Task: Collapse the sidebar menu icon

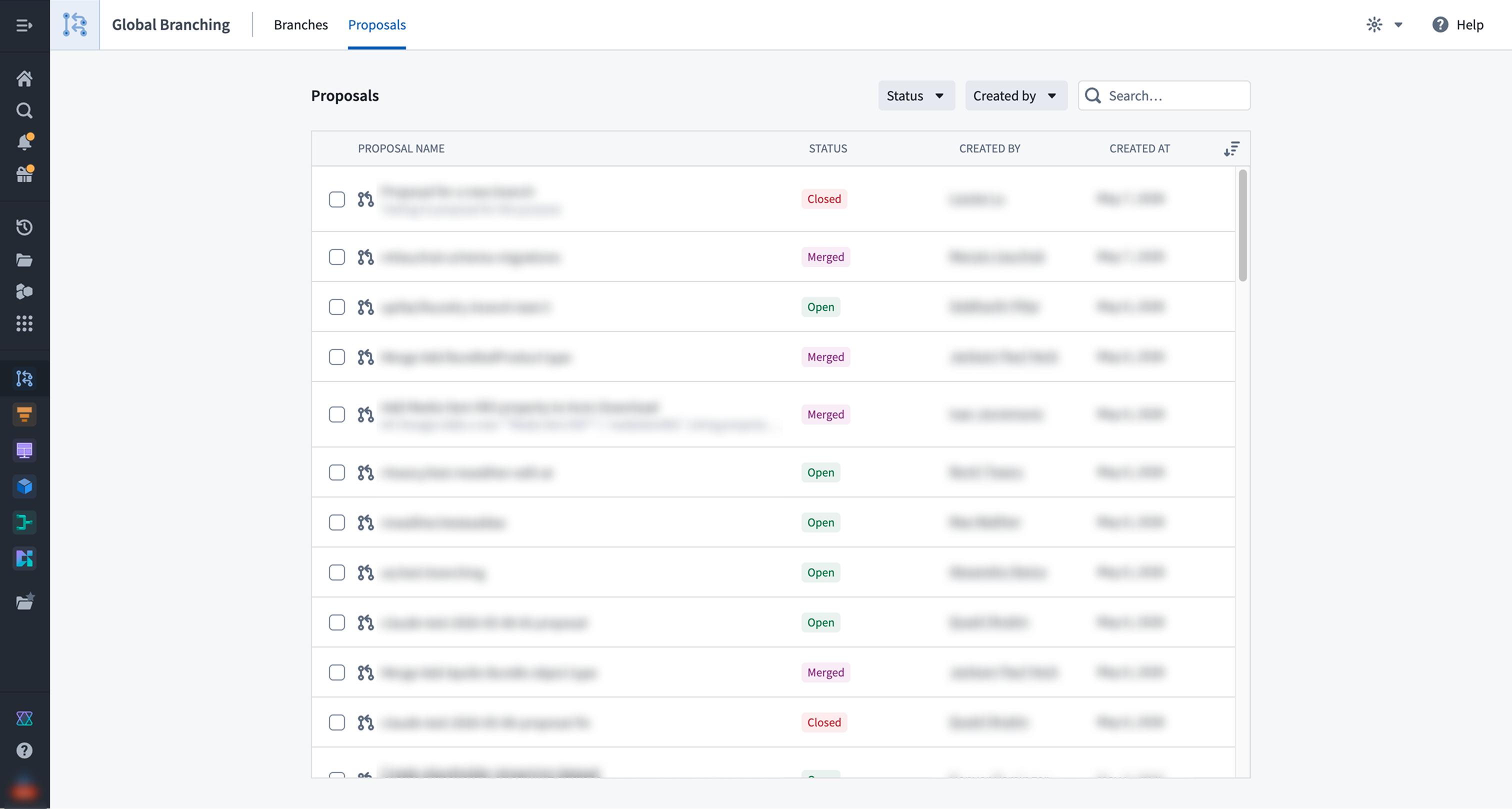Action: (24, 25)
